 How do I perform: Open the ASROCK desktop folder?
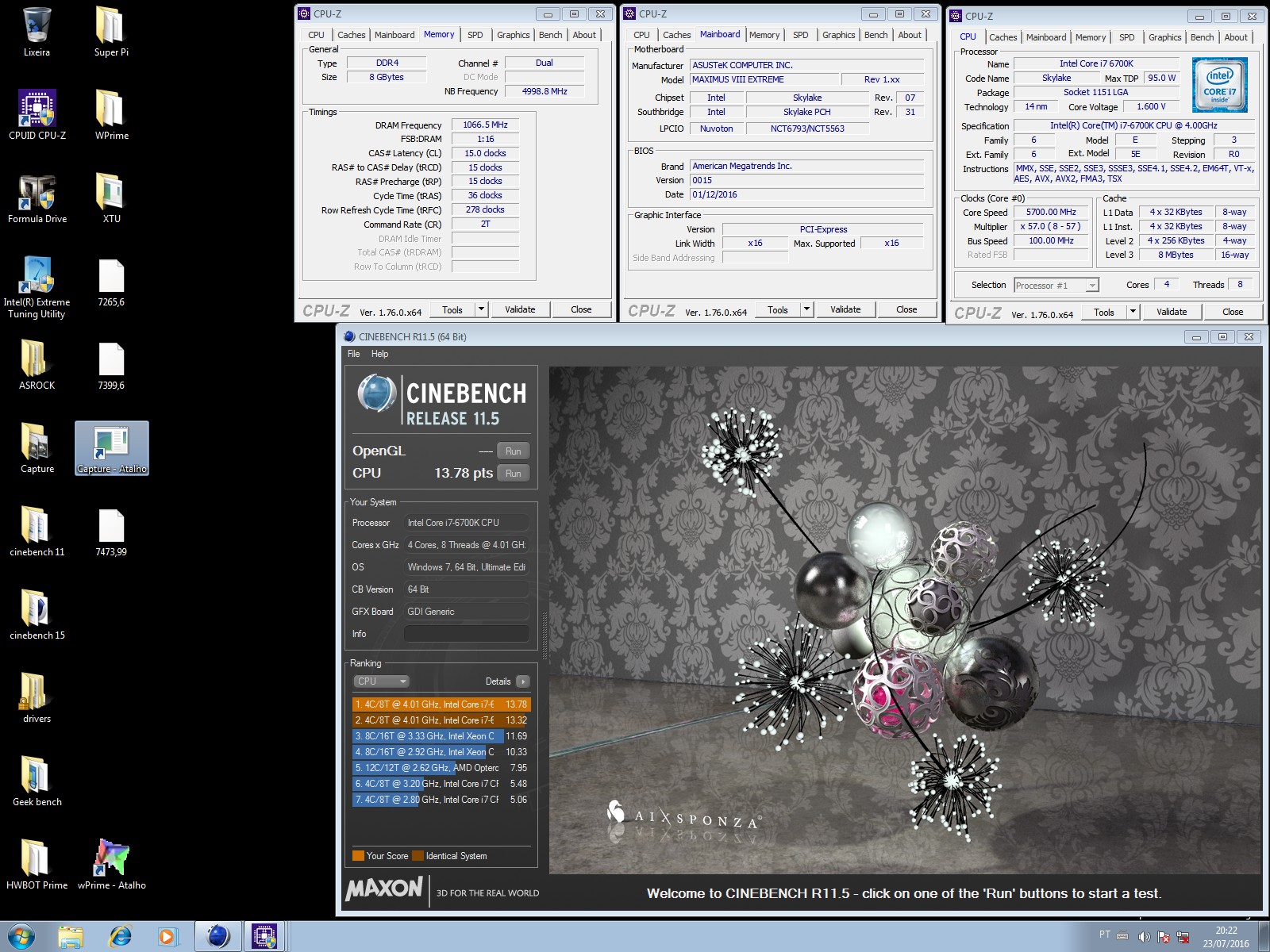(x=37, y=365)
